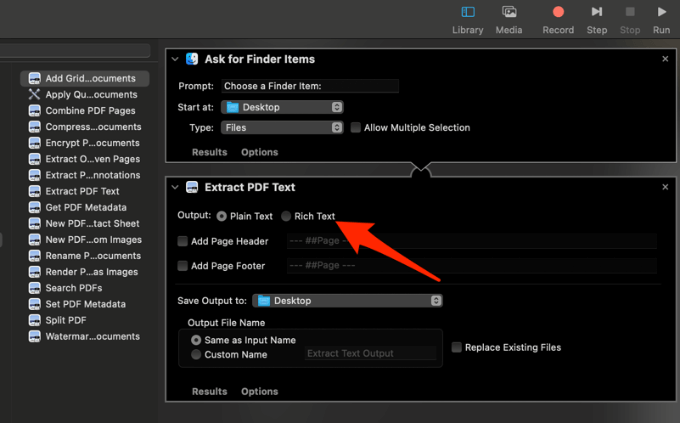
Task: Collapse the Extract PDF Text action
Action: click(x=175, y=187)
